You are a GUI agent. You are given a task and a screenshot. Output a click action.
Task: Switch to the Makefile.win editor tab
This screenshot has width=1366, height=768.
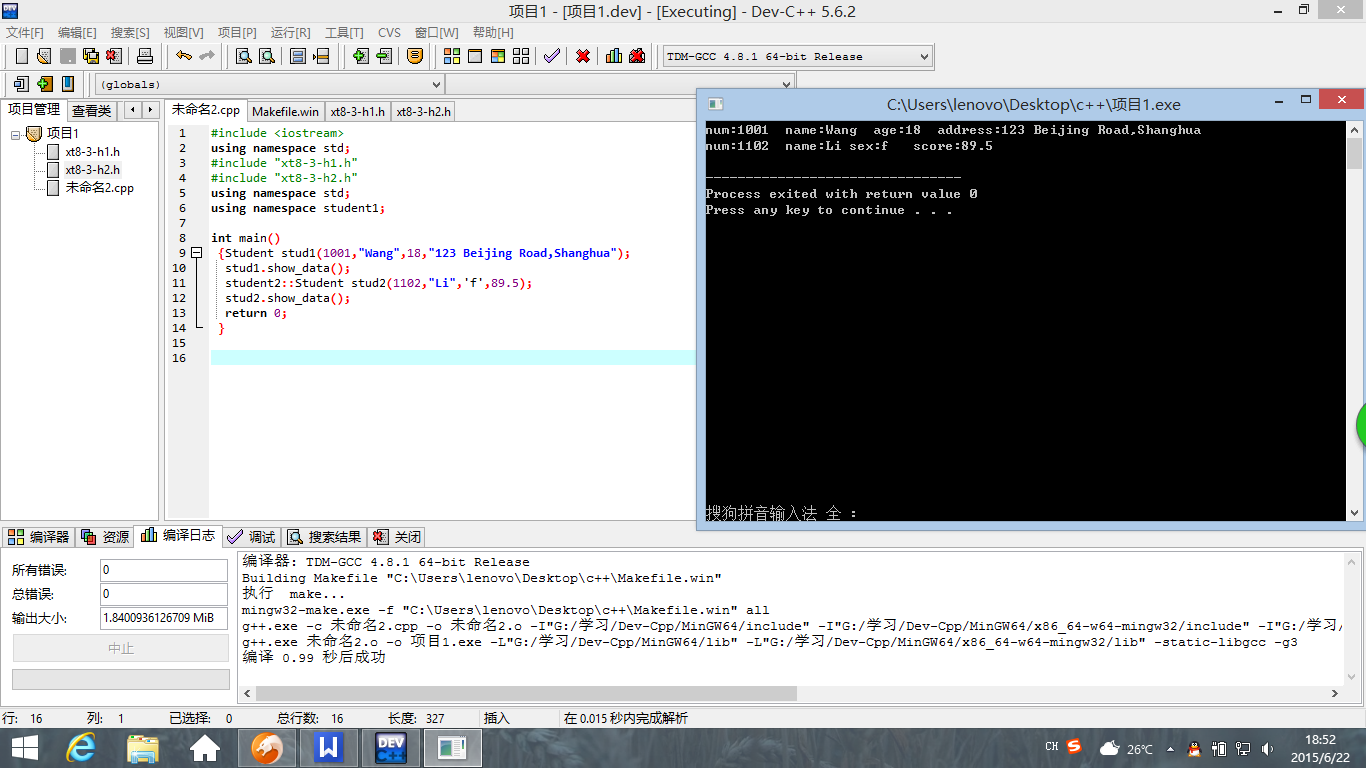286,112
